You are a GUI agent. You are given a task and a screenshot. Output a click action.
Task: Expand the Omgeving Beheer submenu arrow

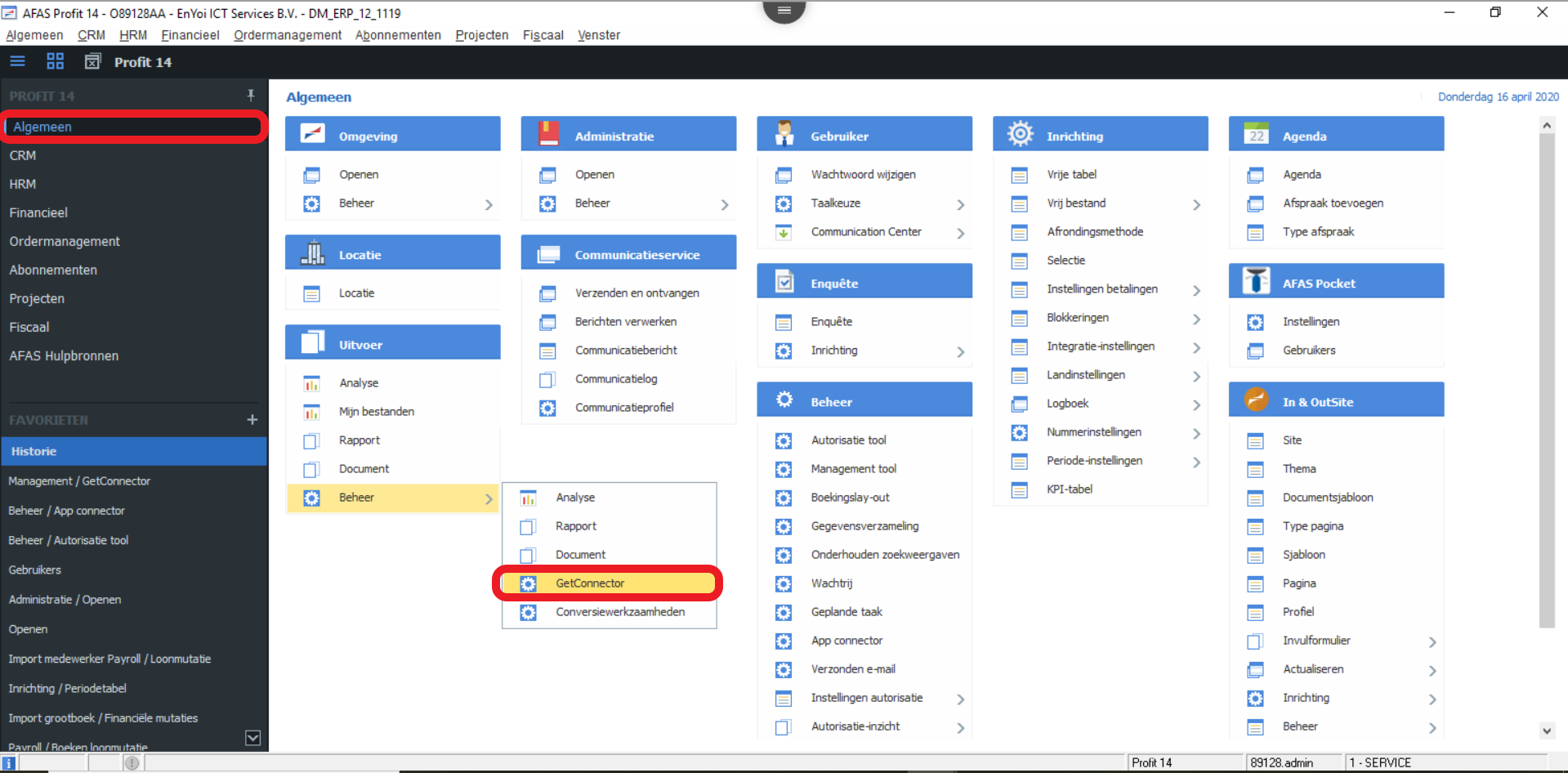click(x=489, y=204)
